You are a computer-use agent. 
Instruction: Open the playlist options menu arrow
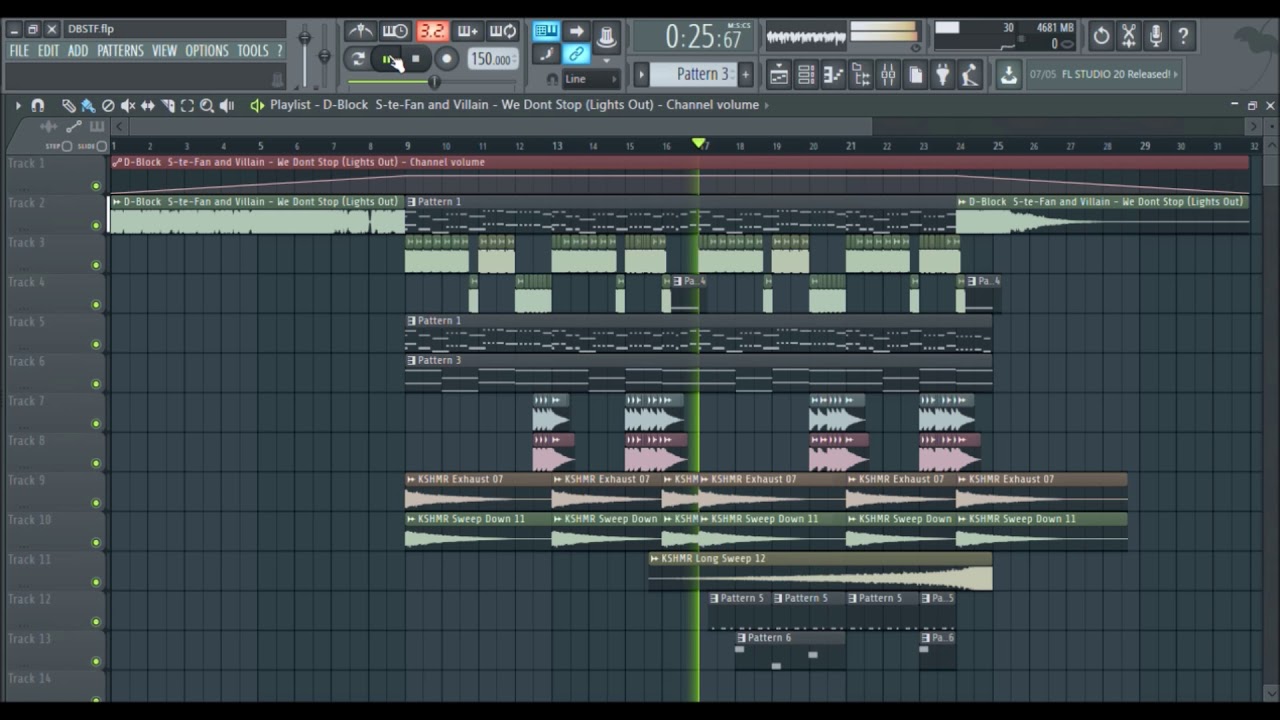click(x=17, y=105)
